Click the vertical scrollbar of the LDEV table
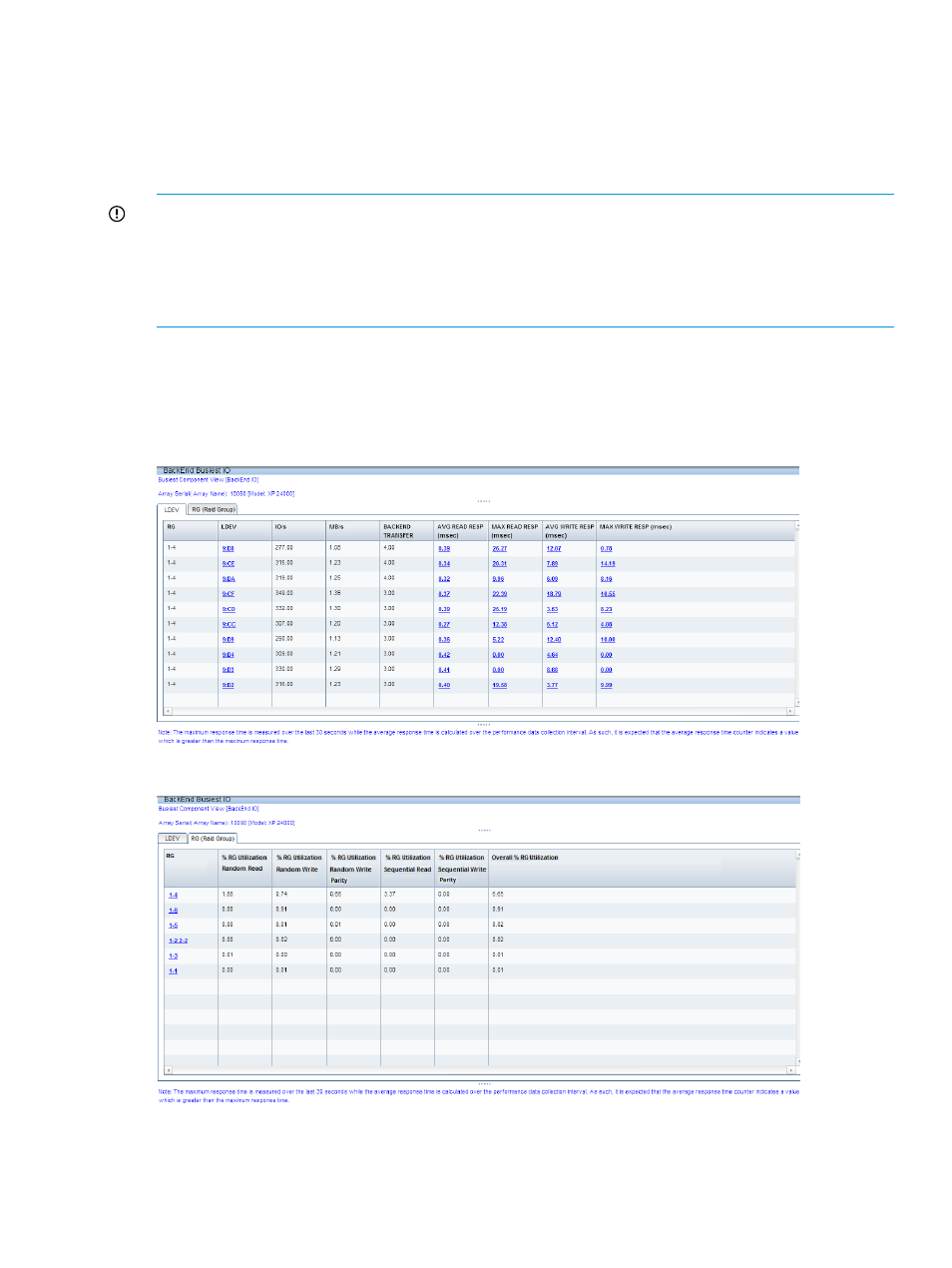The width and height of the screenshot is (952, 1268). (x=797, y=612)
